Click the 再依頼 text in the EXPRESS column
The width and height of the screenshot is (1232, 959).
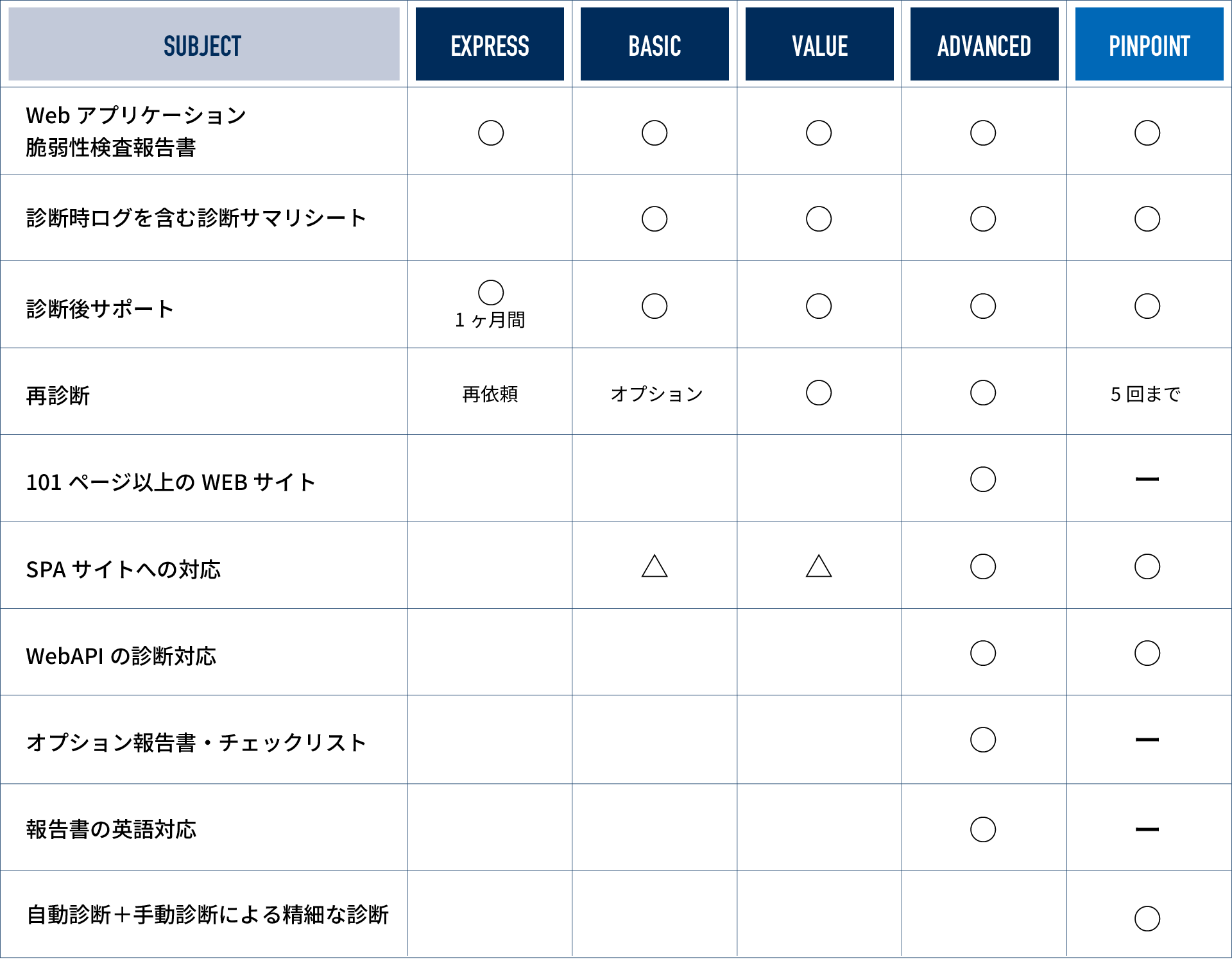(x=490, y=394)
